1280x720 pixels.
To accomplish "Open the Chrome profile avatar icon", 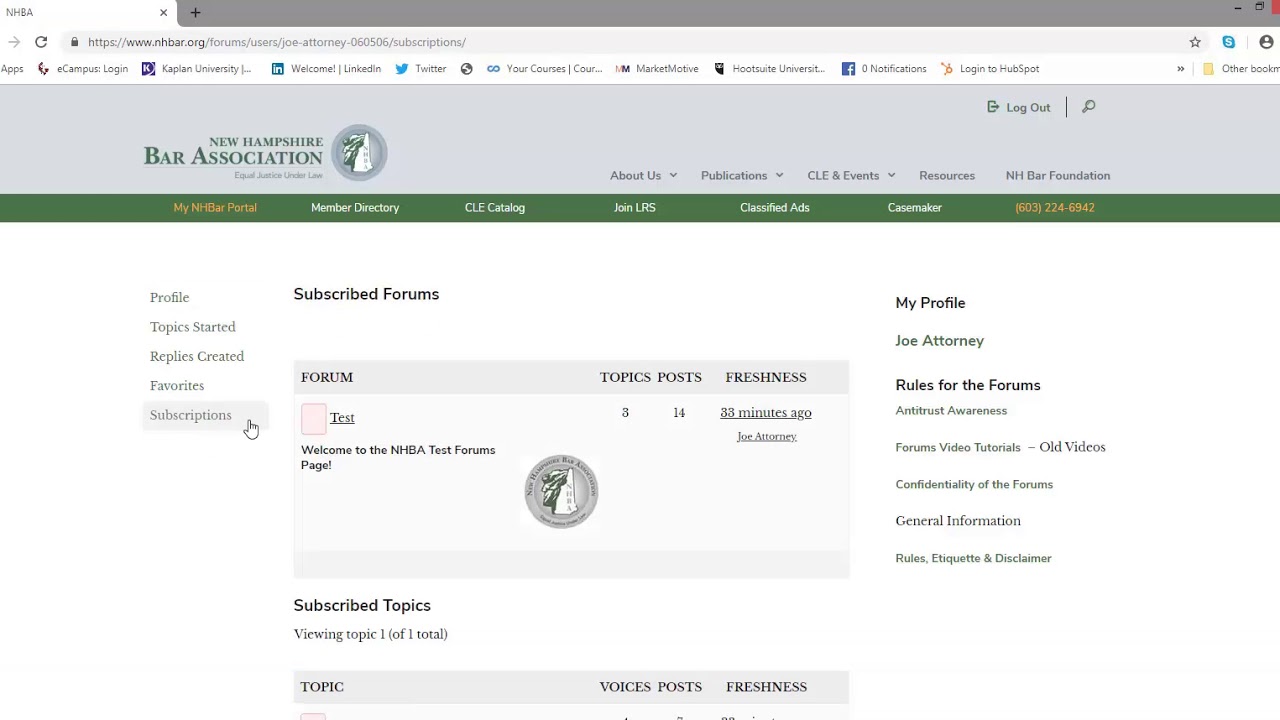I will coord(1266,42).
